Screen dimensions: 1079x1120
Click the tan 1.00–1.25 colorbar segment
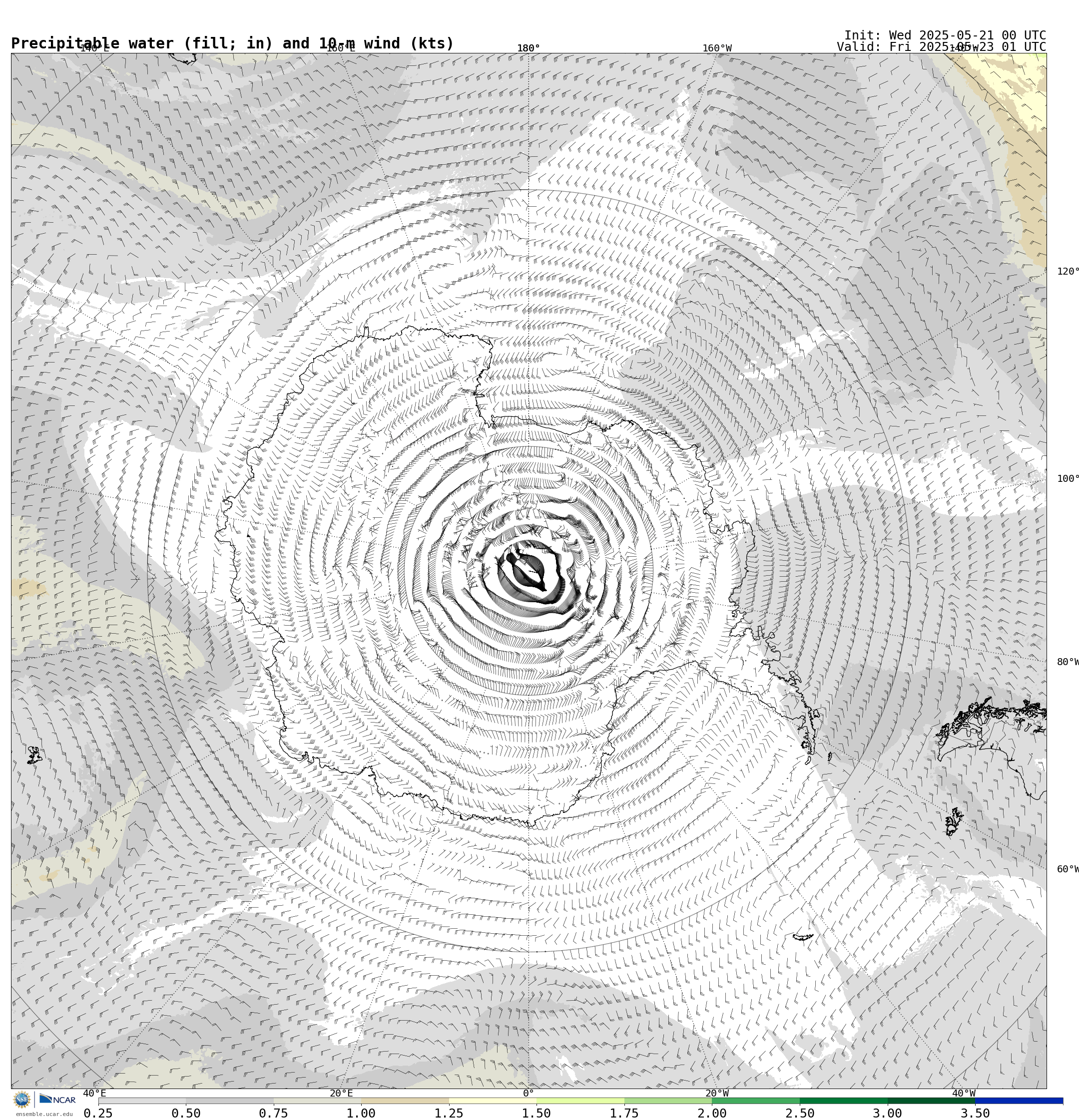405,1101
